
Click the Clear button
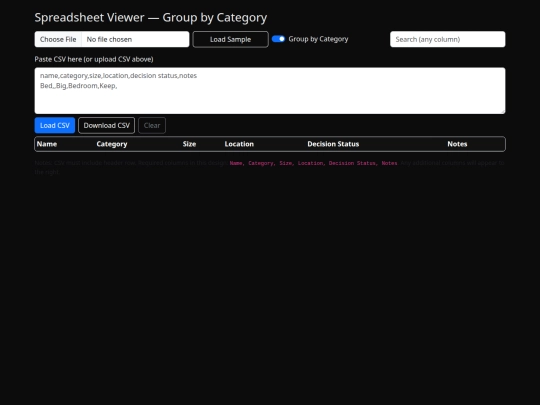[152, 125]
